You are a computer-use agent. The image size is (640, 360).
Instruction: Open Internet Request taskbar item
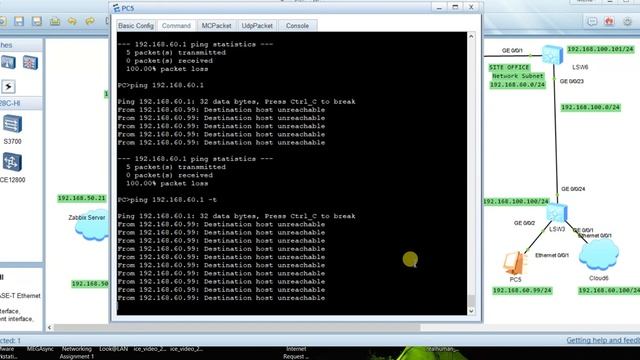(x=296, y=353)
